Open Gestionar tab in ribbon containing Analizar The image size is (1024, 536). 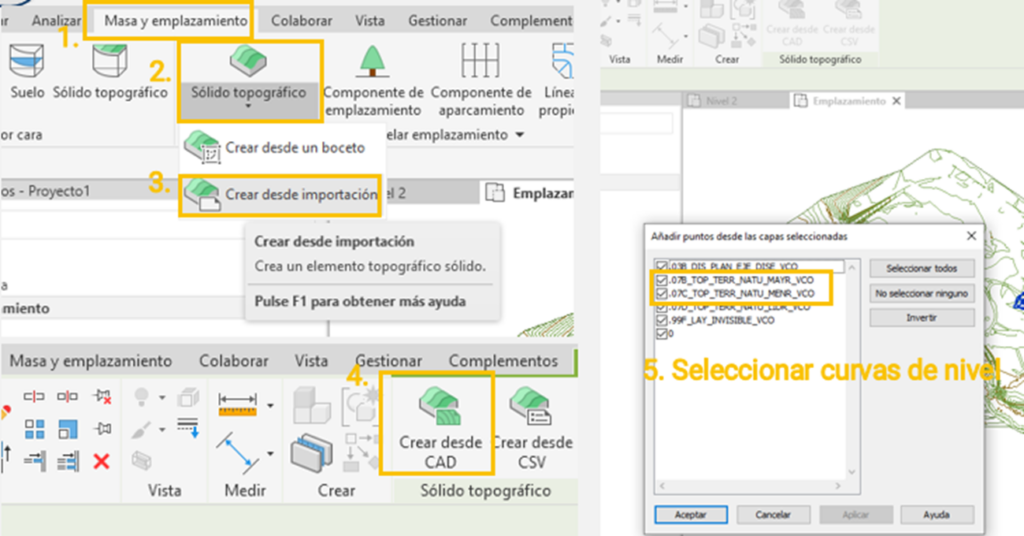438,21
